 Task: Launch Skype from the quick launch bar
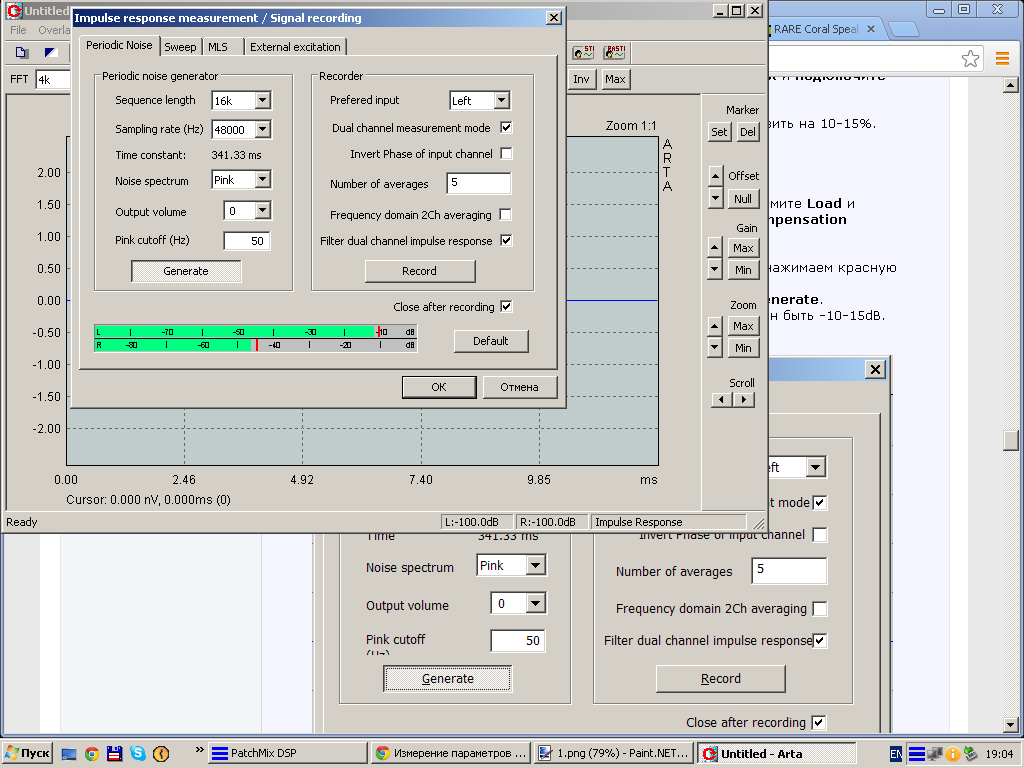pyautogui.click(x=137, y=753)
